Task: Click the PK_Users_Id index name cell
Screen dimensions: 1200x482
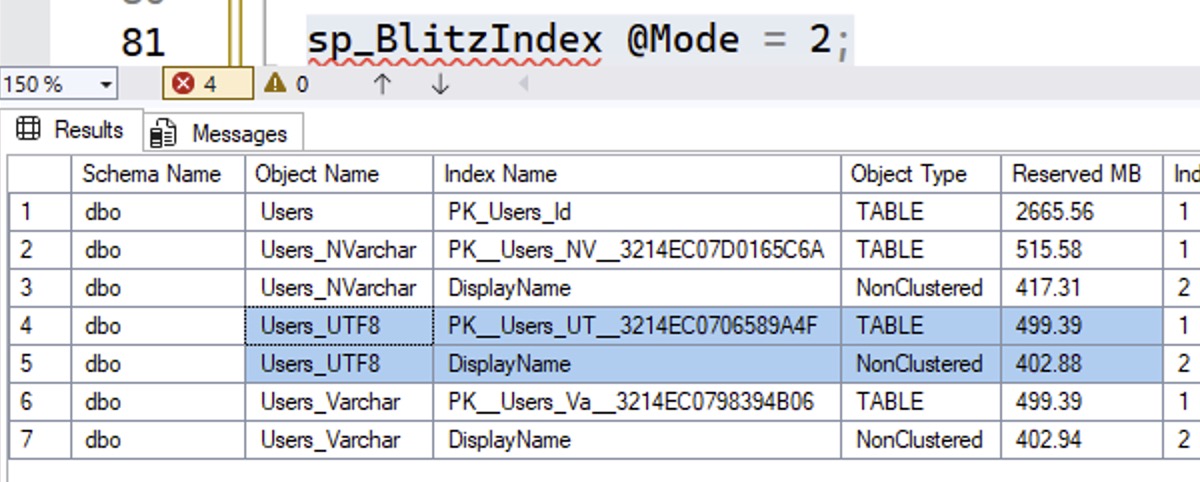Action: 637,212
